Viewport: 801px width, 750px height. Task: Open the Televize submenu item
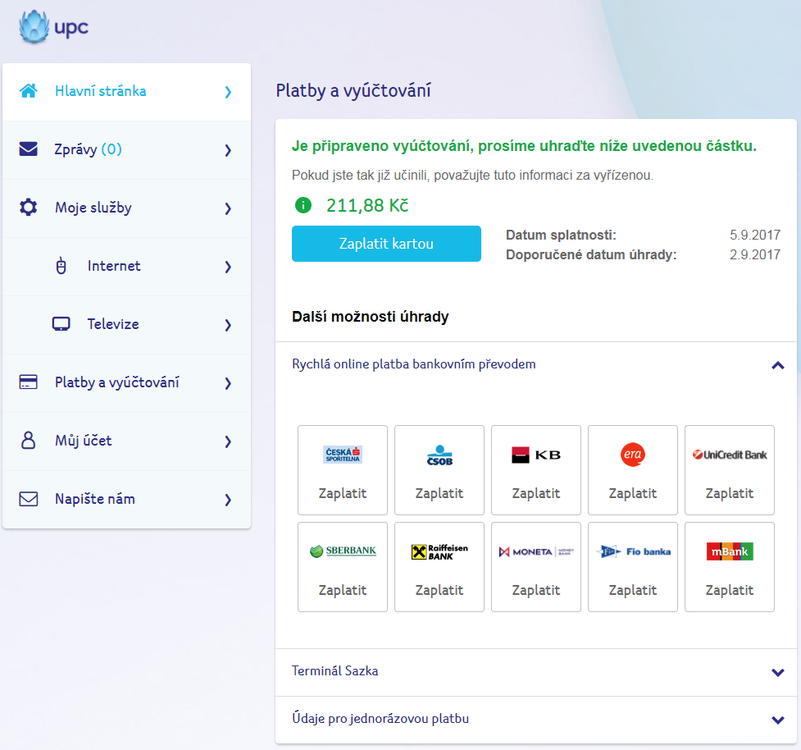127,324
